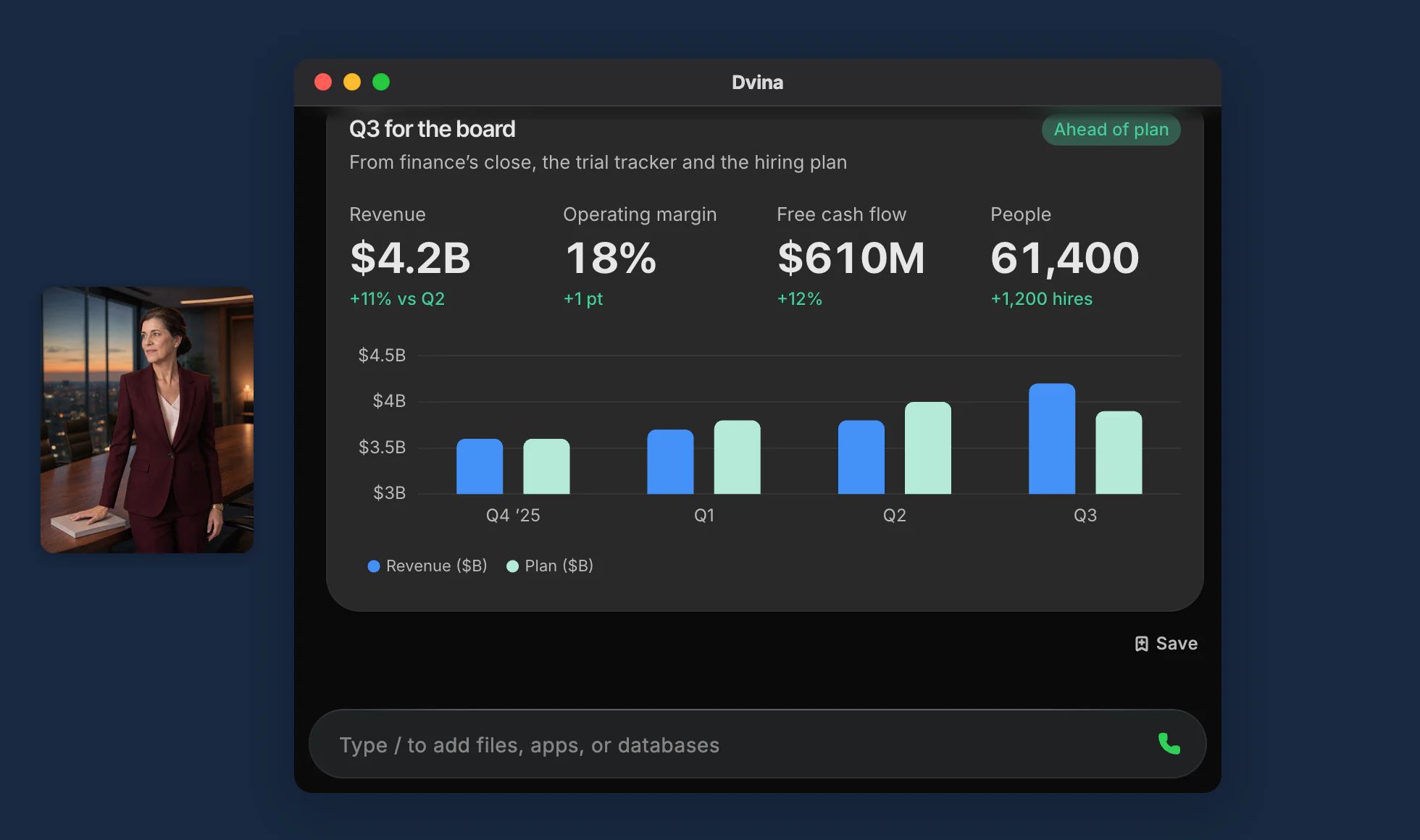Save the Q3 board summary
Viewport: 1420px width, 840px height.
pyautogui.click(x=1166, y=644)
